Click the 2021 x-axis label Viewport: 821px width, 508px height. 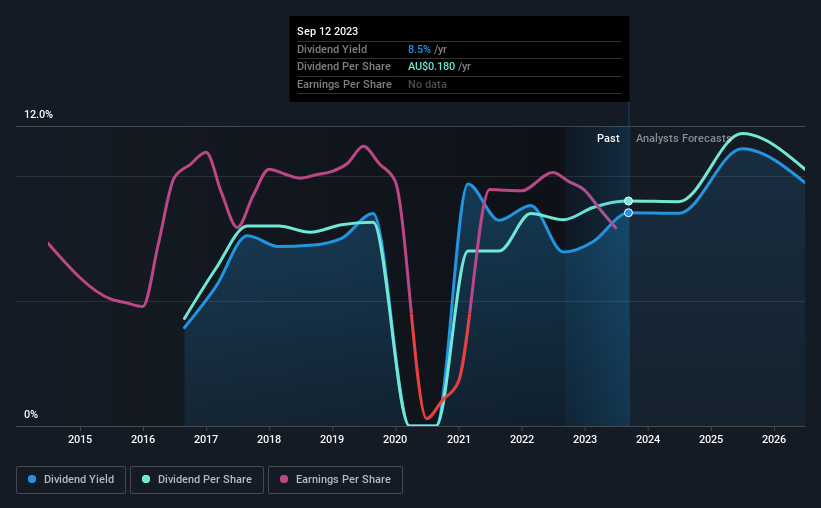(459, 439)
